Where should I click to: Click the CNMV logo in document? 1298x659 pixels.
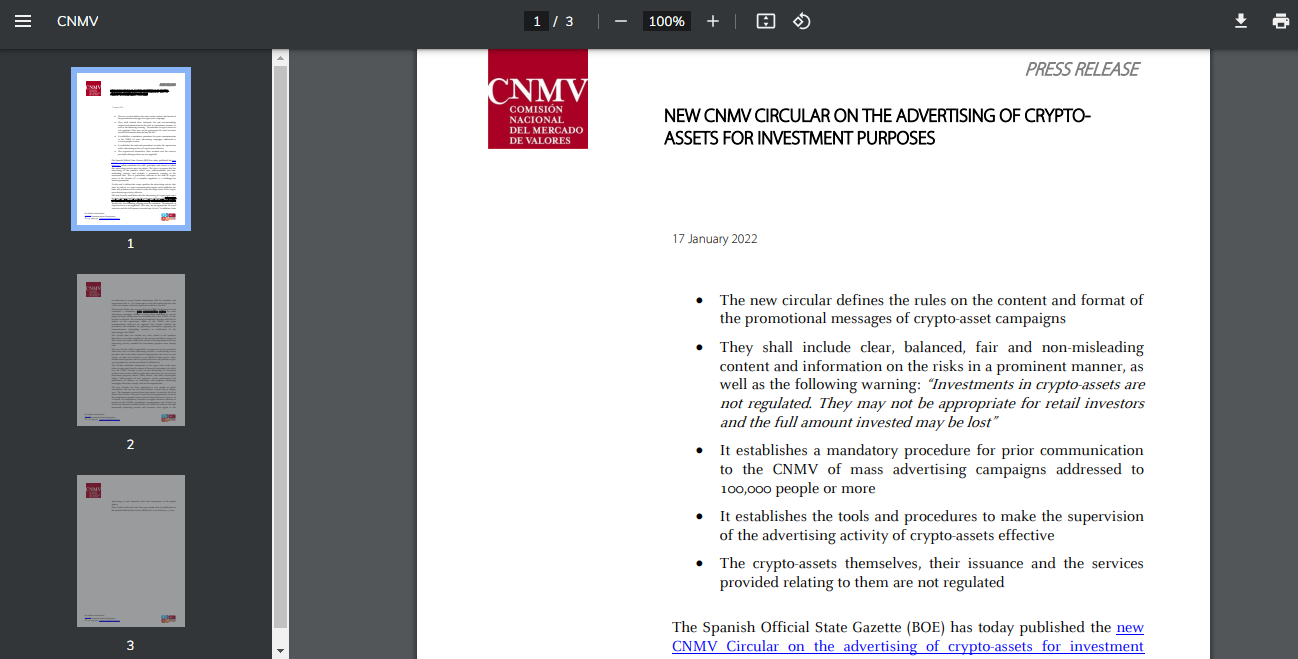[538, 99]
